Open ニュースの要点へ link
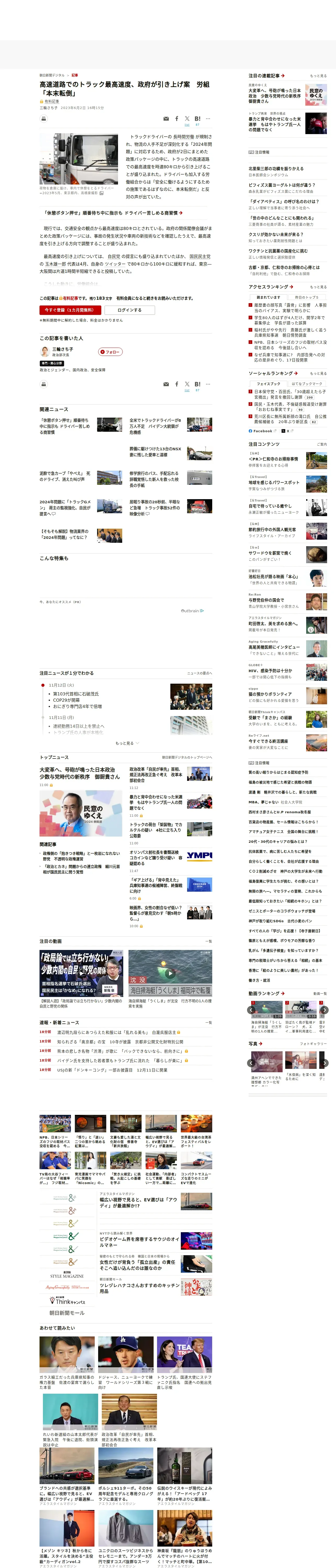Screen dimensions: 336x1568 pyautogui.click(x=199, y=673)
